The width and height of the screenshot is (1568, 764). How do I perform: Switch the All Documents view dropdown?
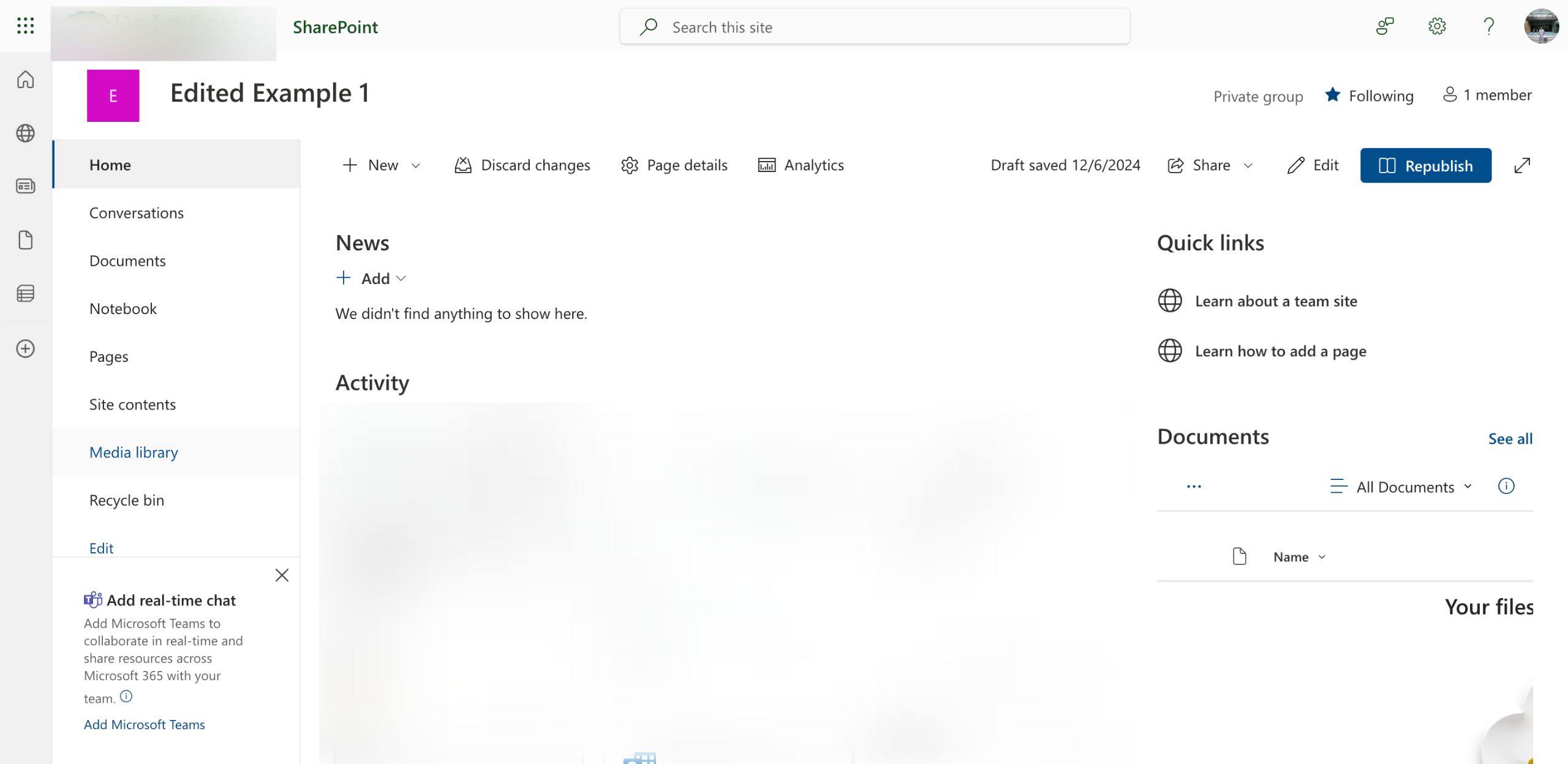tap(1401, 487)
